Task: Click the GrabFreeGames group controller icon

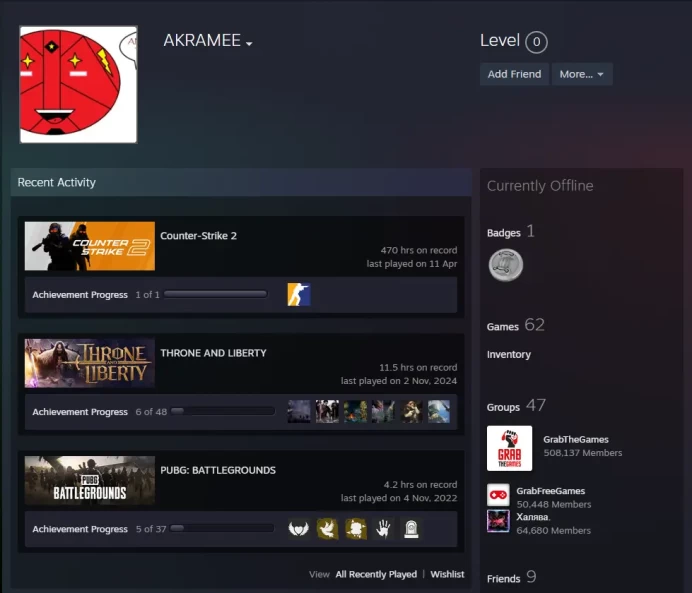Action: (x=498, y=495)
